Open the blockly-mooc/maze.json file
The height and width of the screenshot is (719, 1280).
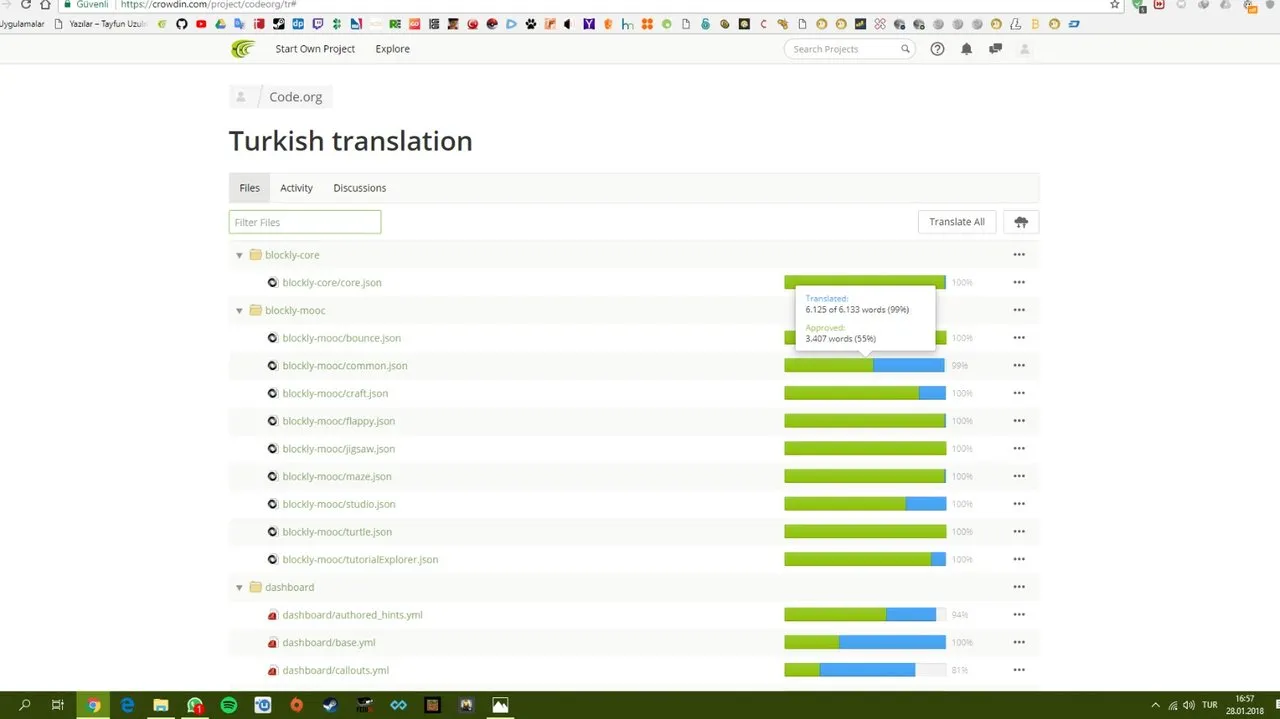point(337,477)
